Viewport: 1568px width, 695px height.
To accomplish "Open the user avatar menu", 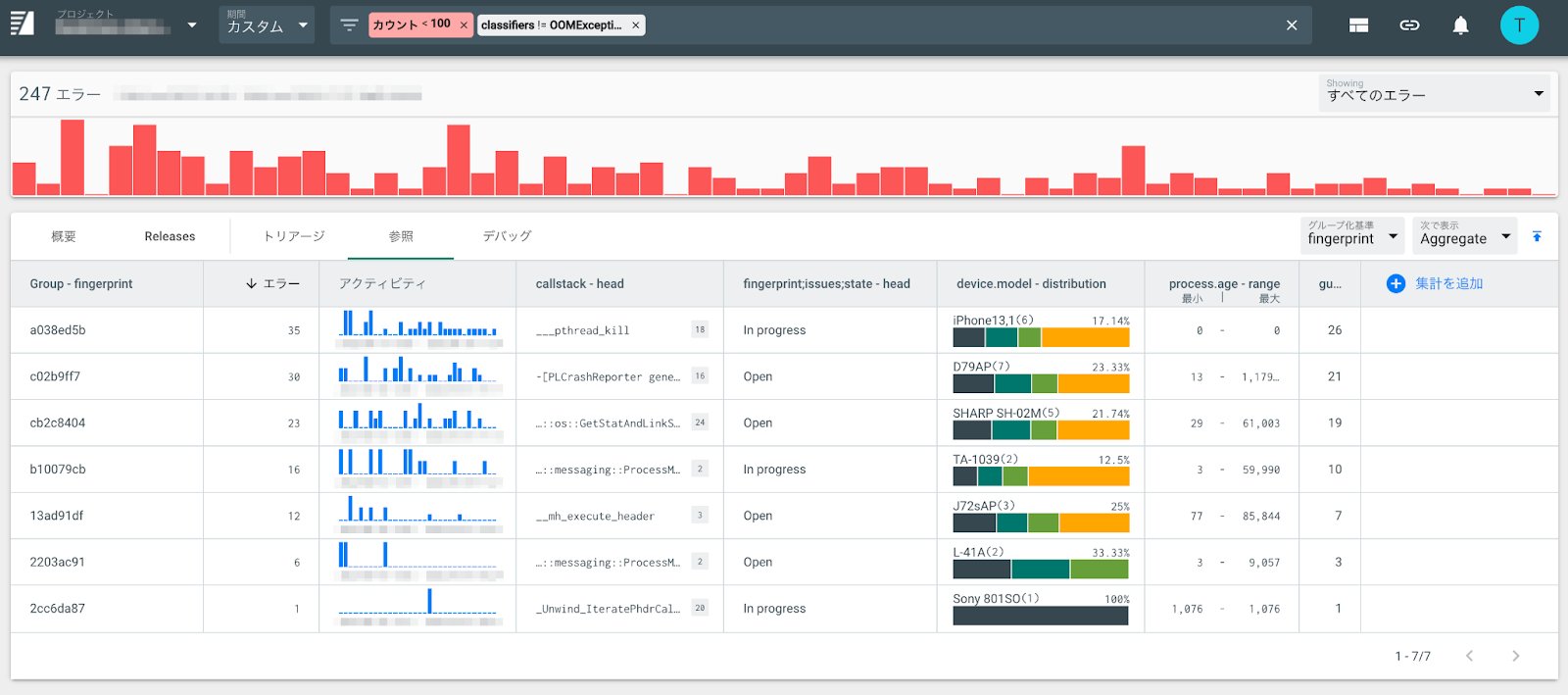I will coord(1519,25).
